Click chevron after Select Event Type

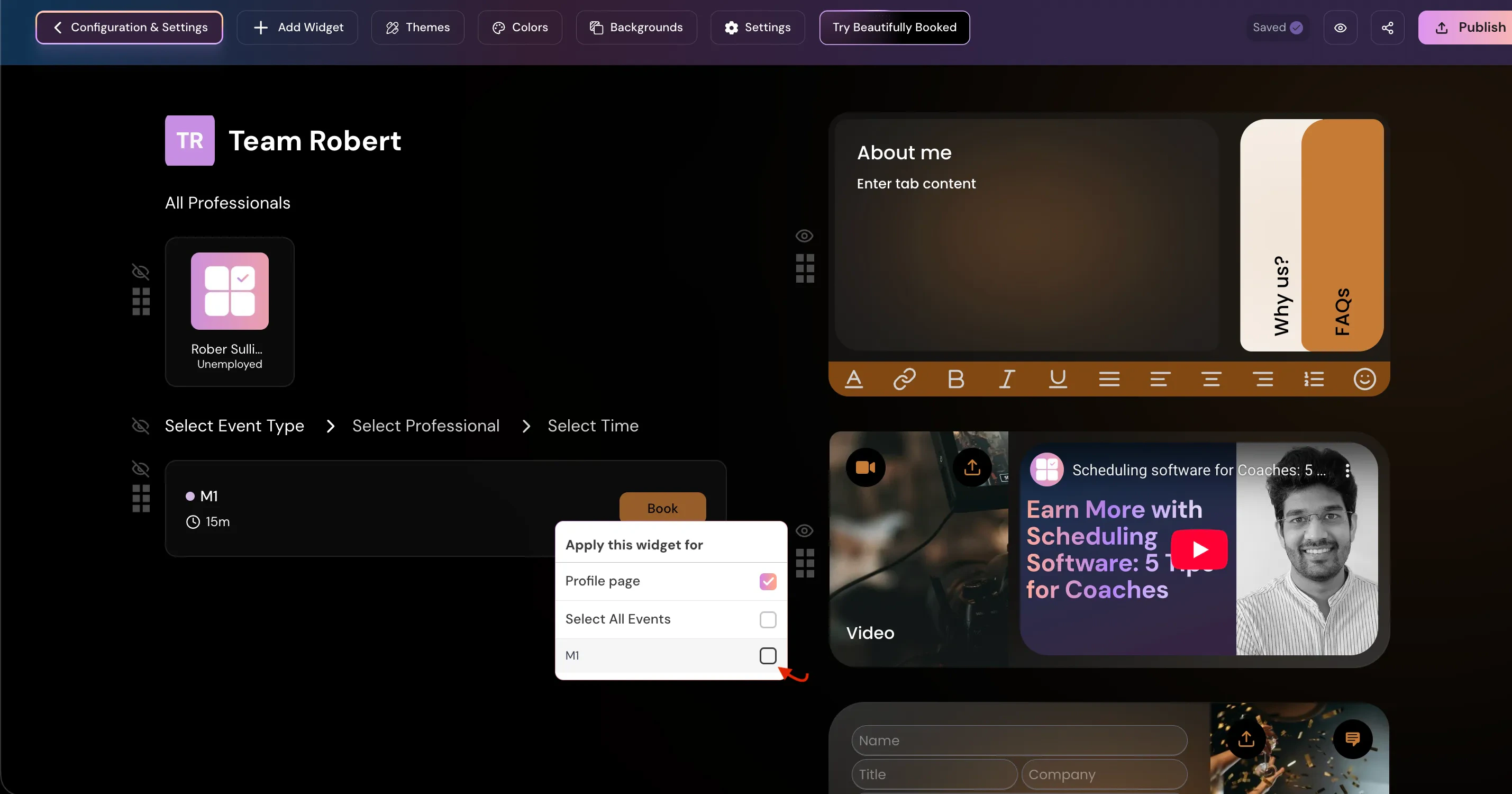point(331,426)
